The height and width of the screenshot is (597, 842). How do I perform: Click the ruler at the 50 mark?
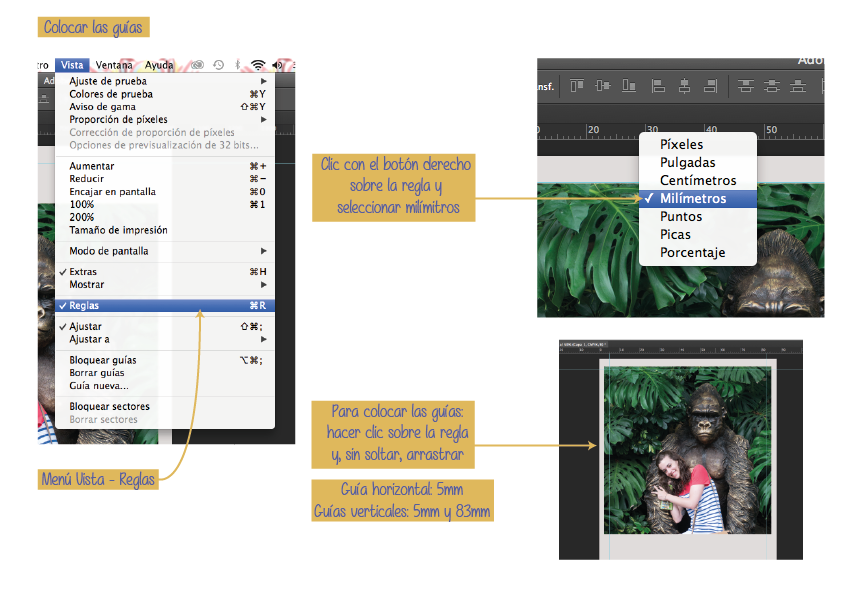pos(772,130)
